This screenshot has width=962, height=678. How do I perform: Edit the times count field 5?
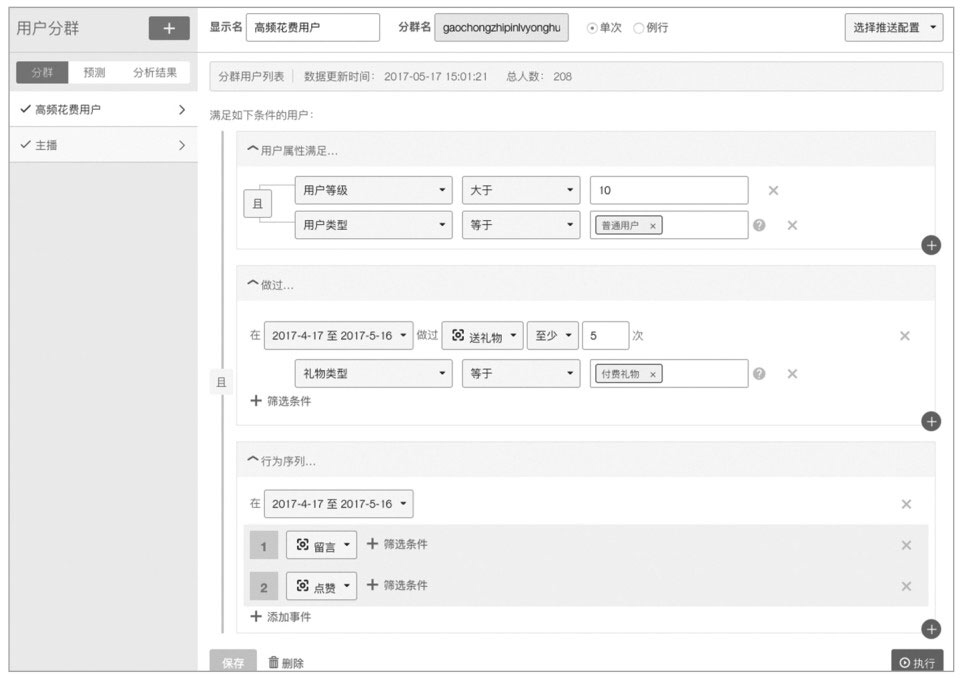[x=606, y=336]
